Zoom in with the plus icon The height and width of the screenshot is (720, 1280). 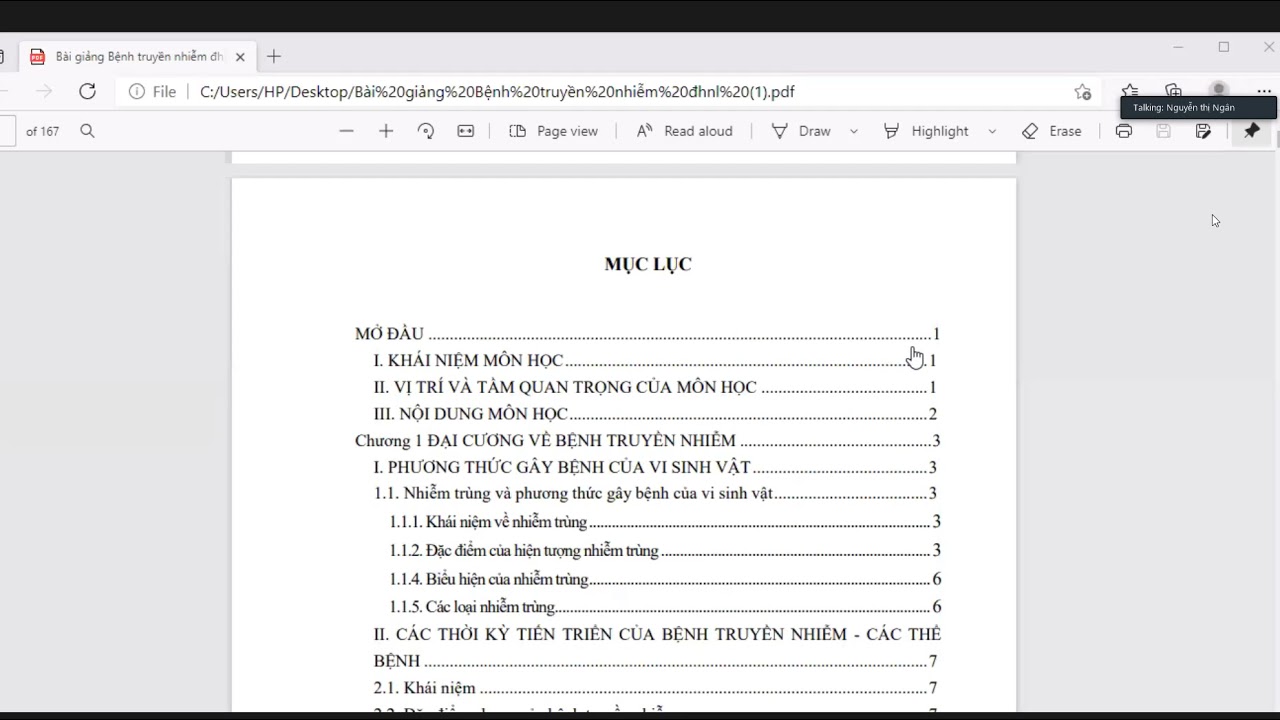(x=386, y=131)
